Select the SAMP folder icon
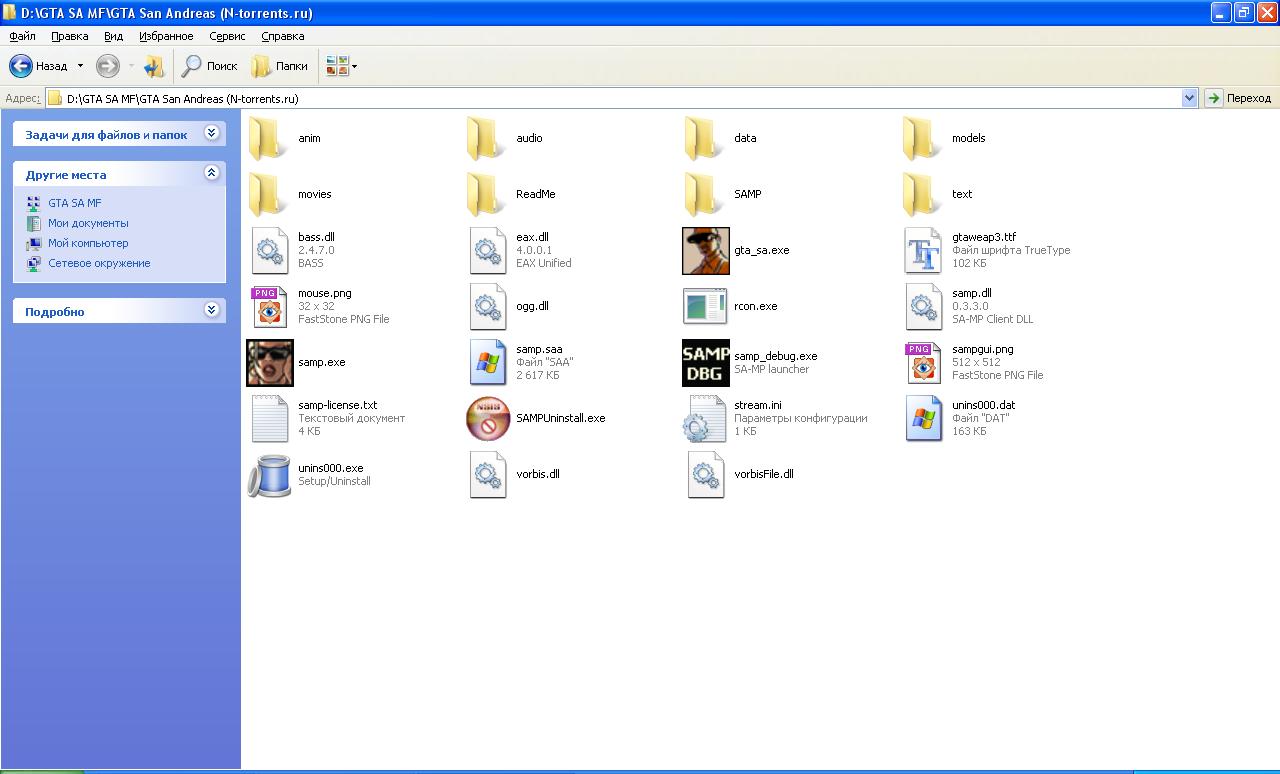This screenshot has height=774, width=1280. pyautogui.click(x=705, y=194)
